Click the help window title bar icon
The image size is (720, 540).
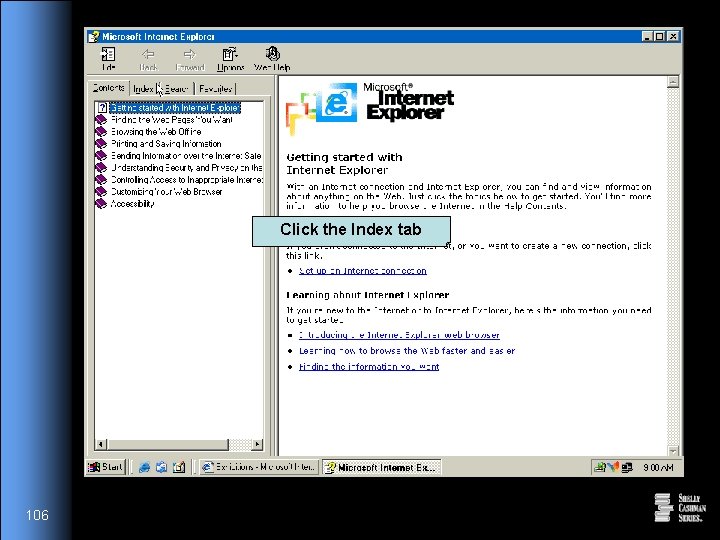(94, 36)
